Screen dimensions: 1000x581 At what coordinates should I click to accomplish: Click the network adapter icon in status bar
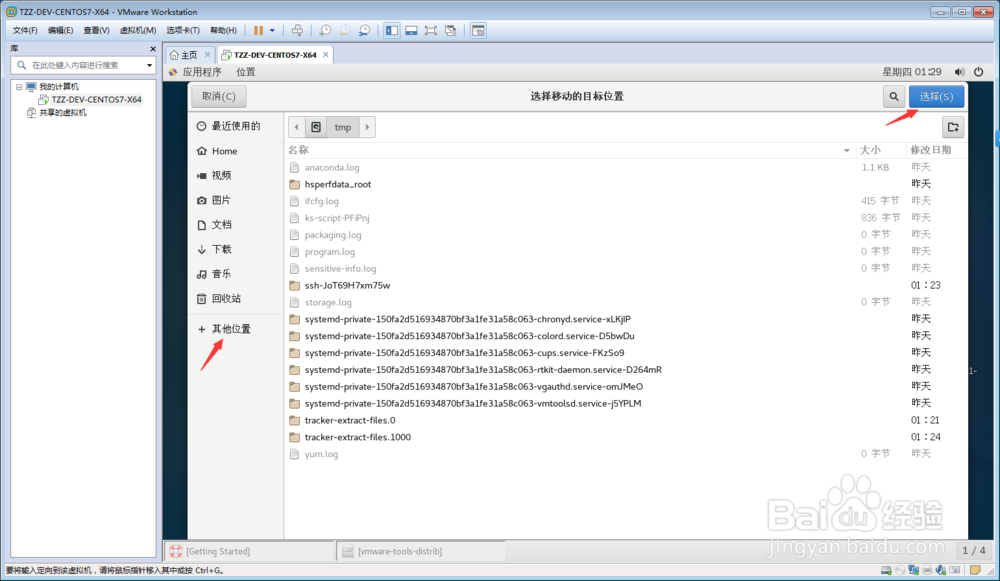pos(913,570)
